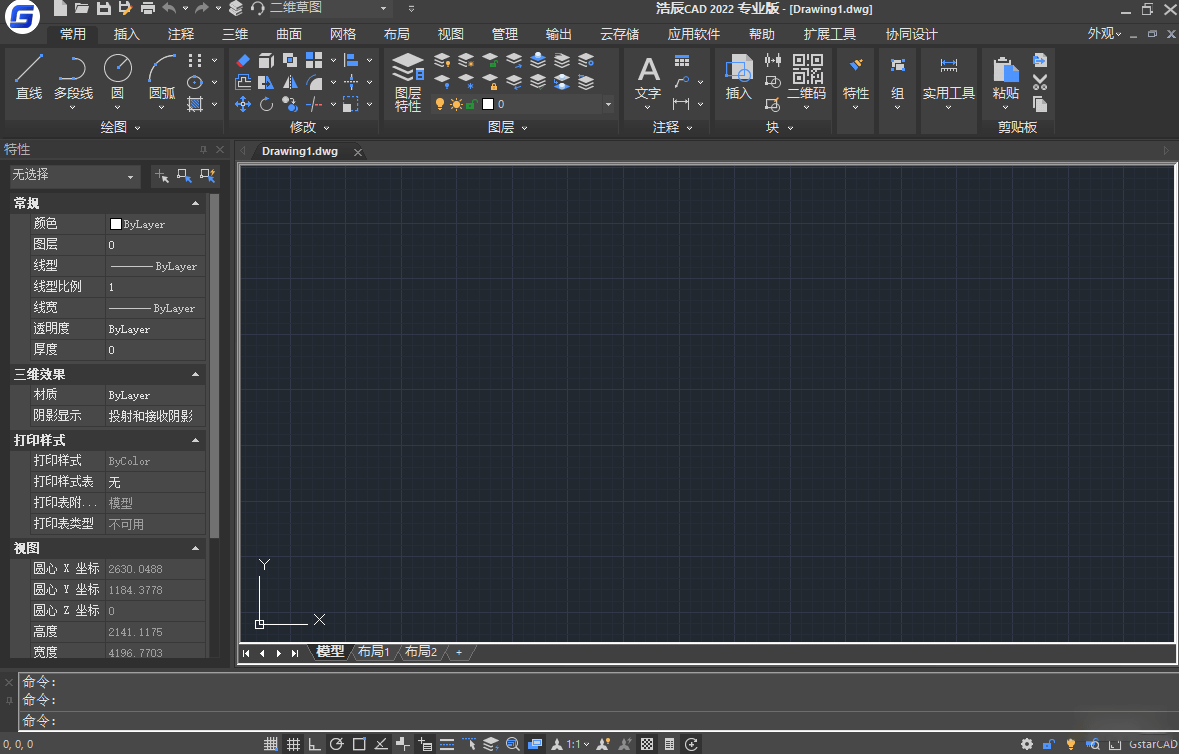Click the scissors cut icon
The image size is (1179, 754).
click(x=1040, y=82)
